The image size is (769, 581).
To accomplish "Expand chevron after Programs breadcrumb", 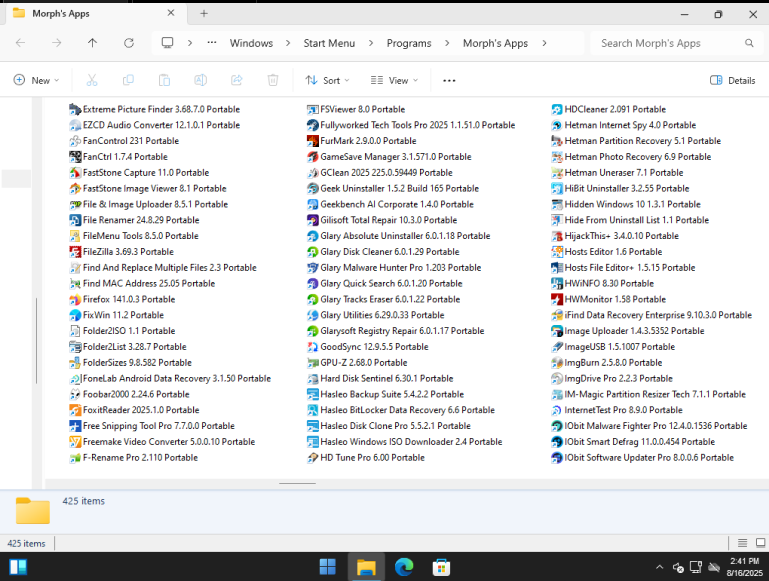I will pyautogui.click(x=447, y=43).
